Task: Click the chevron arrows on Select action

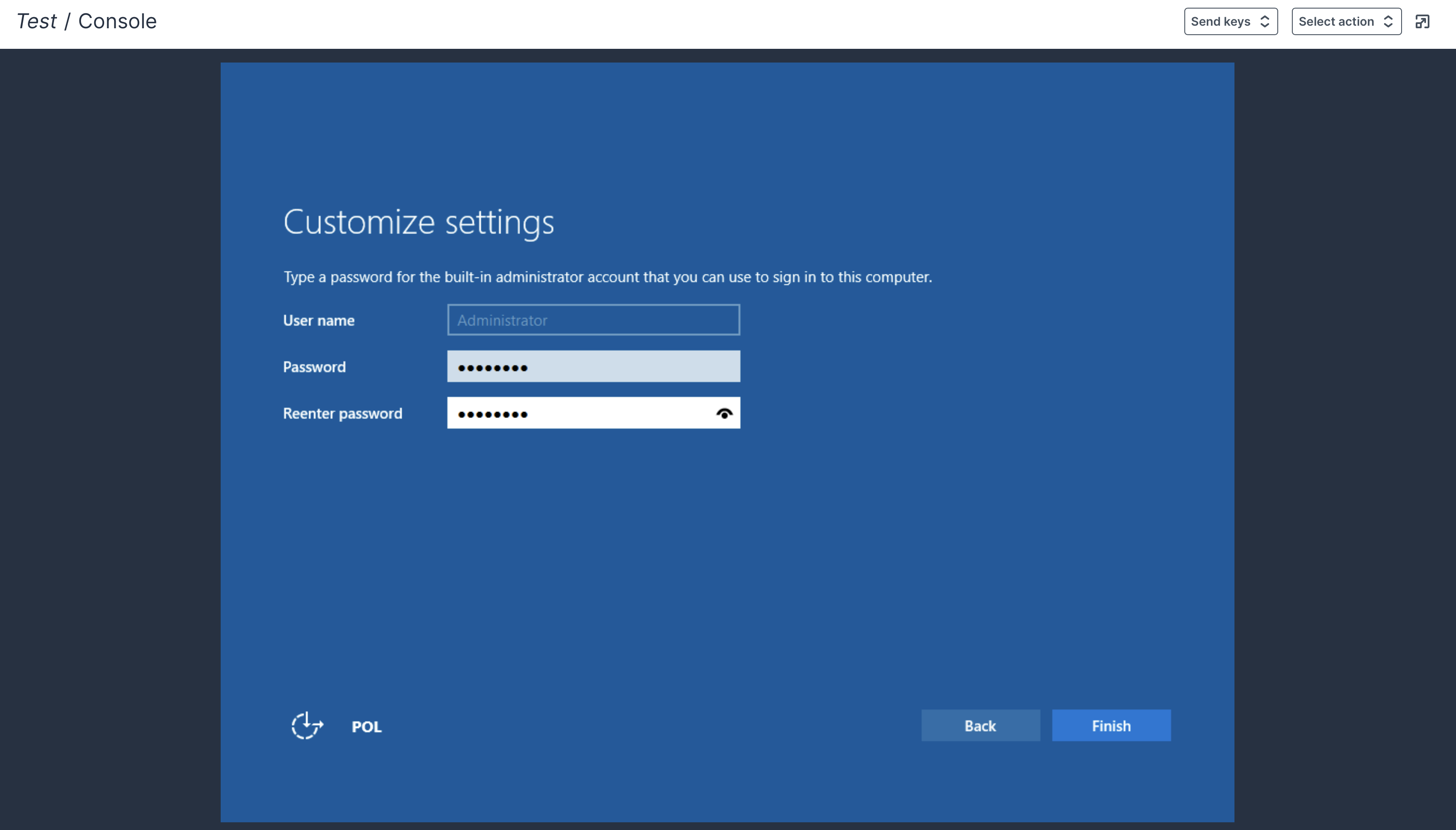Action: 1389,22
